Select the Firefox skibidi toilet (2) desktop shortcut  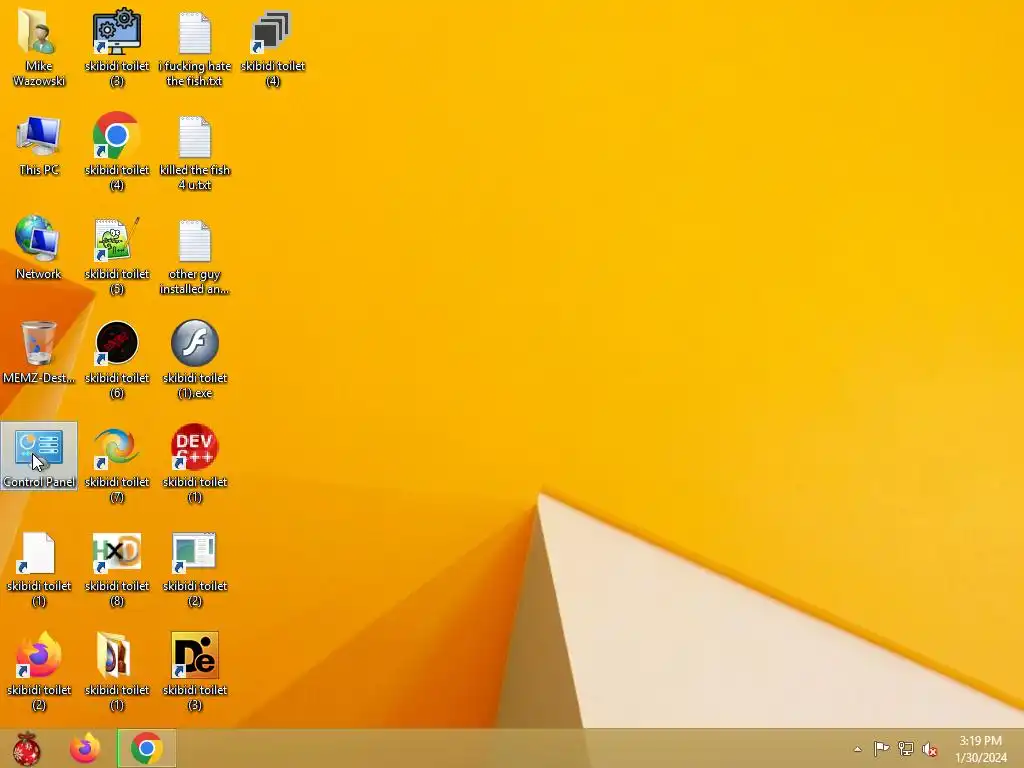tap(39, 673)
